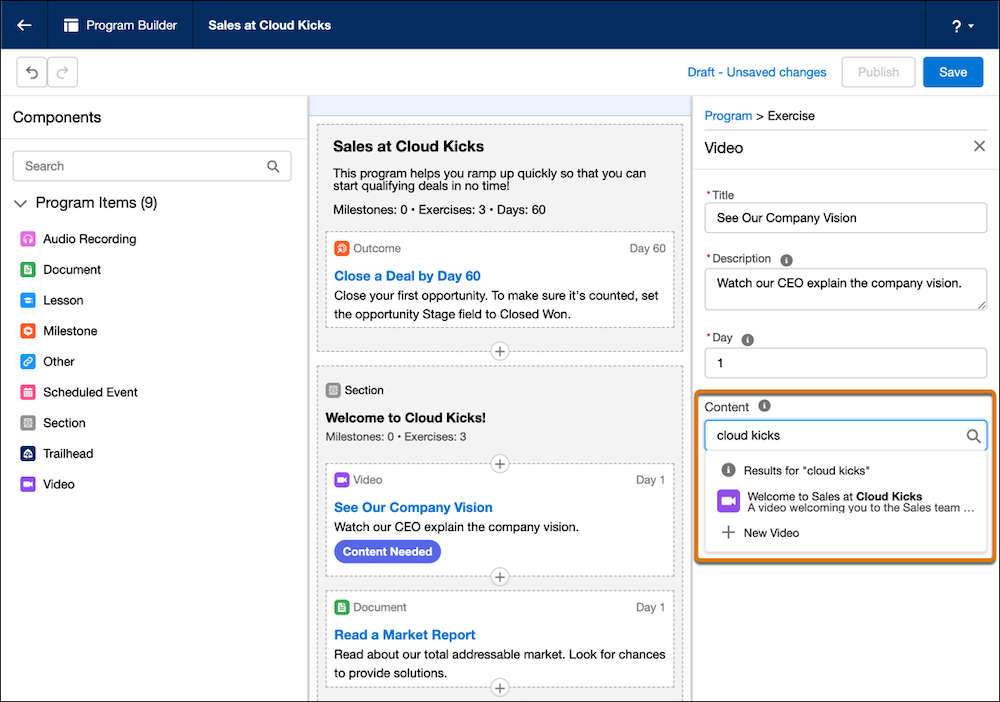Click the back arrow in the navigation bar

click(23, 25)
